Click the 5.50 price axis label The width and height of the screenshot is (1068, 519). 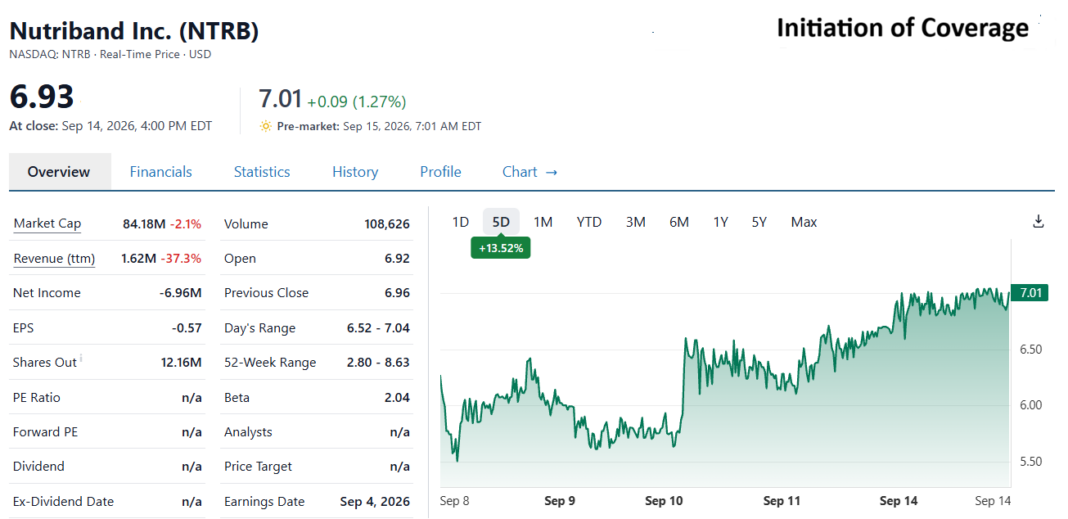pos(1031,462)
